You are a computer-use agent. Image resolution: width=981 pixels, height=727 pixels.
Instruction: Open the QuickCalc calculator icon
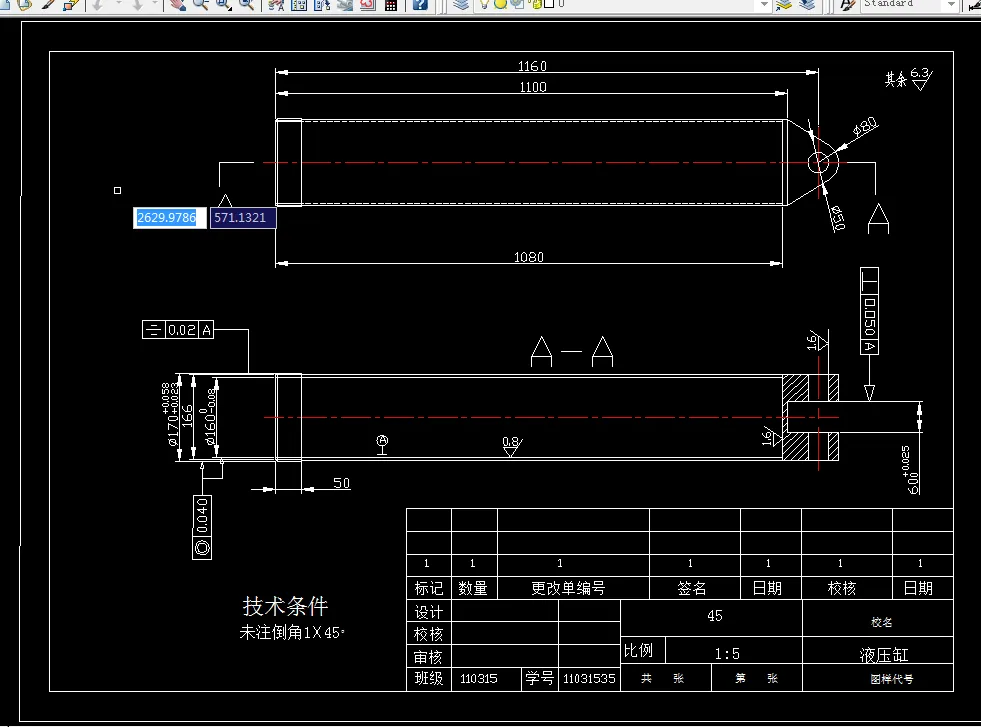point(391,4)
